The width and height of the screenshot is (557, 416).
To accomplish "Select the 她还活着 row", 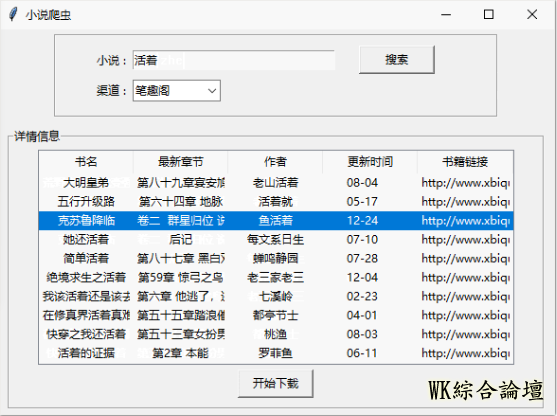I will click(276, 239).
